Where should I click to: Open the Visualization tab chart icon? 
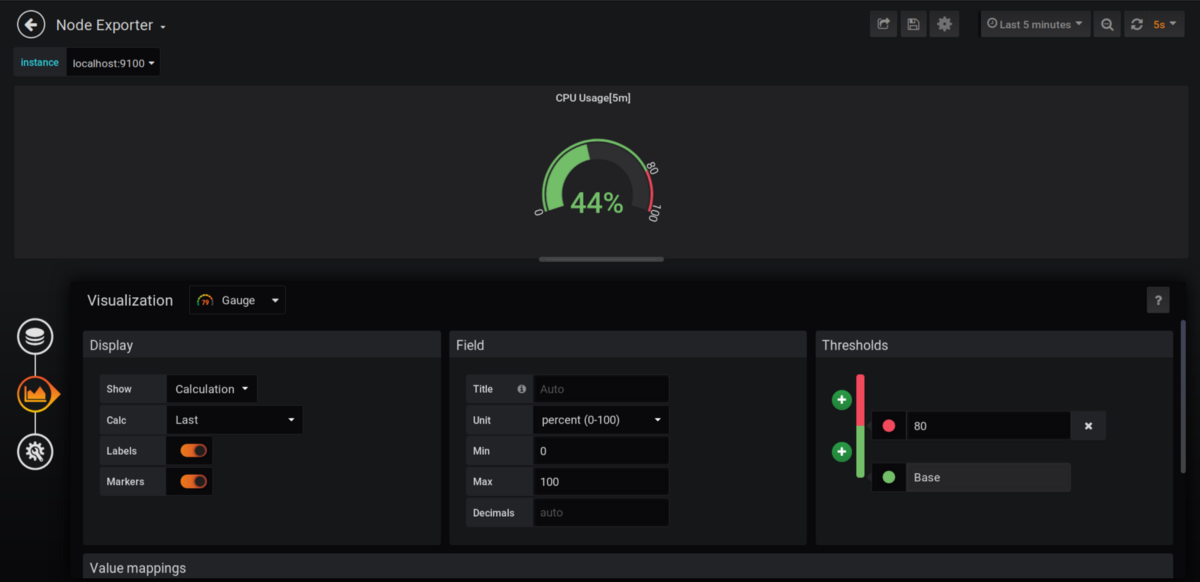point(35,394)
